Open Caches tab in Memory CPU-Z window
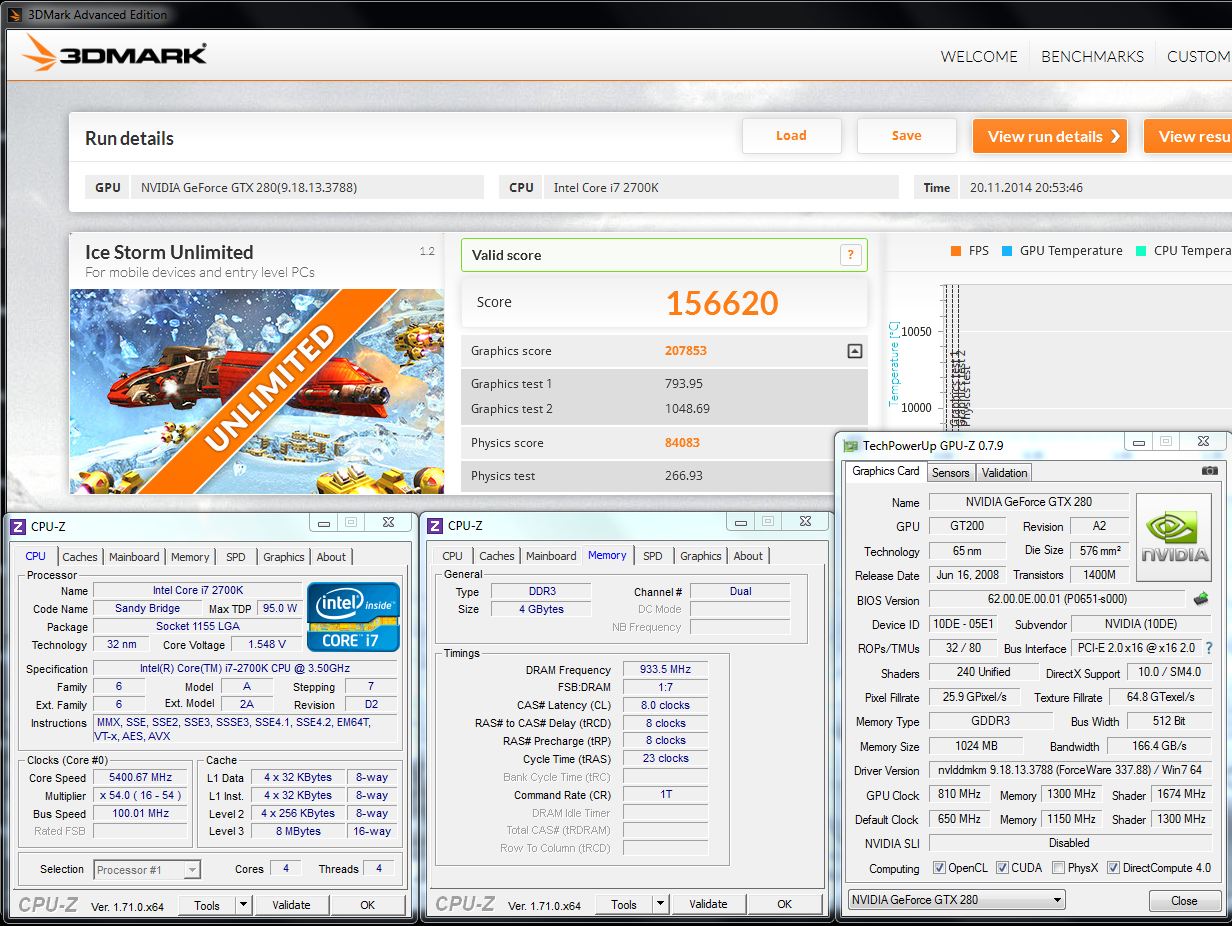The height and width of the screenshot is (926, 1232). tap(497, 556)
